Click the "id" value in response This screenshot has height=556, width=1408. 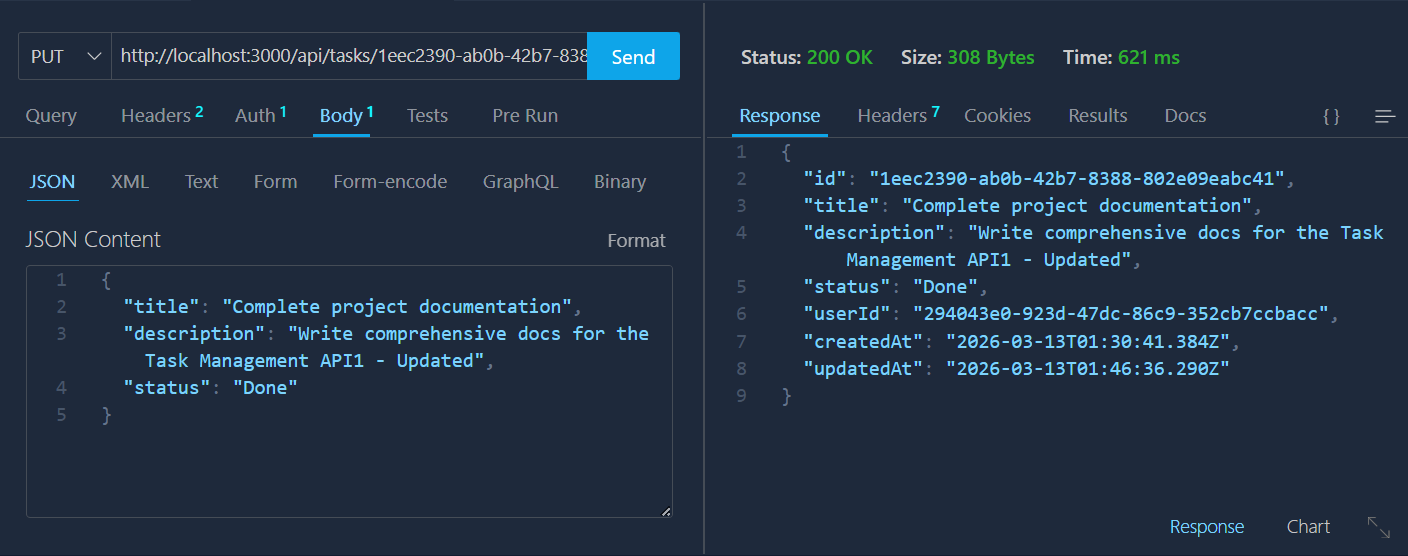click(x=1078, y=180)
